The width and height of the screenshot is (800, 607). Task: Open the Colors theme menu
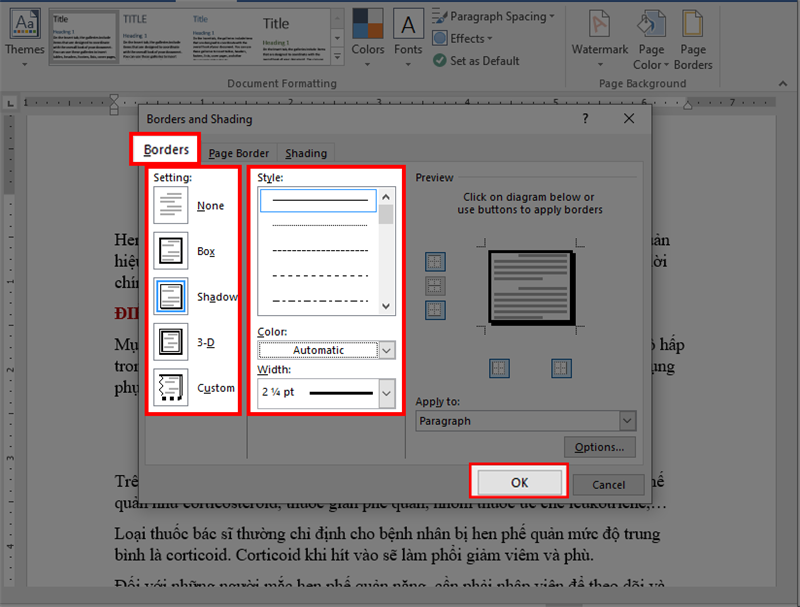367,38
